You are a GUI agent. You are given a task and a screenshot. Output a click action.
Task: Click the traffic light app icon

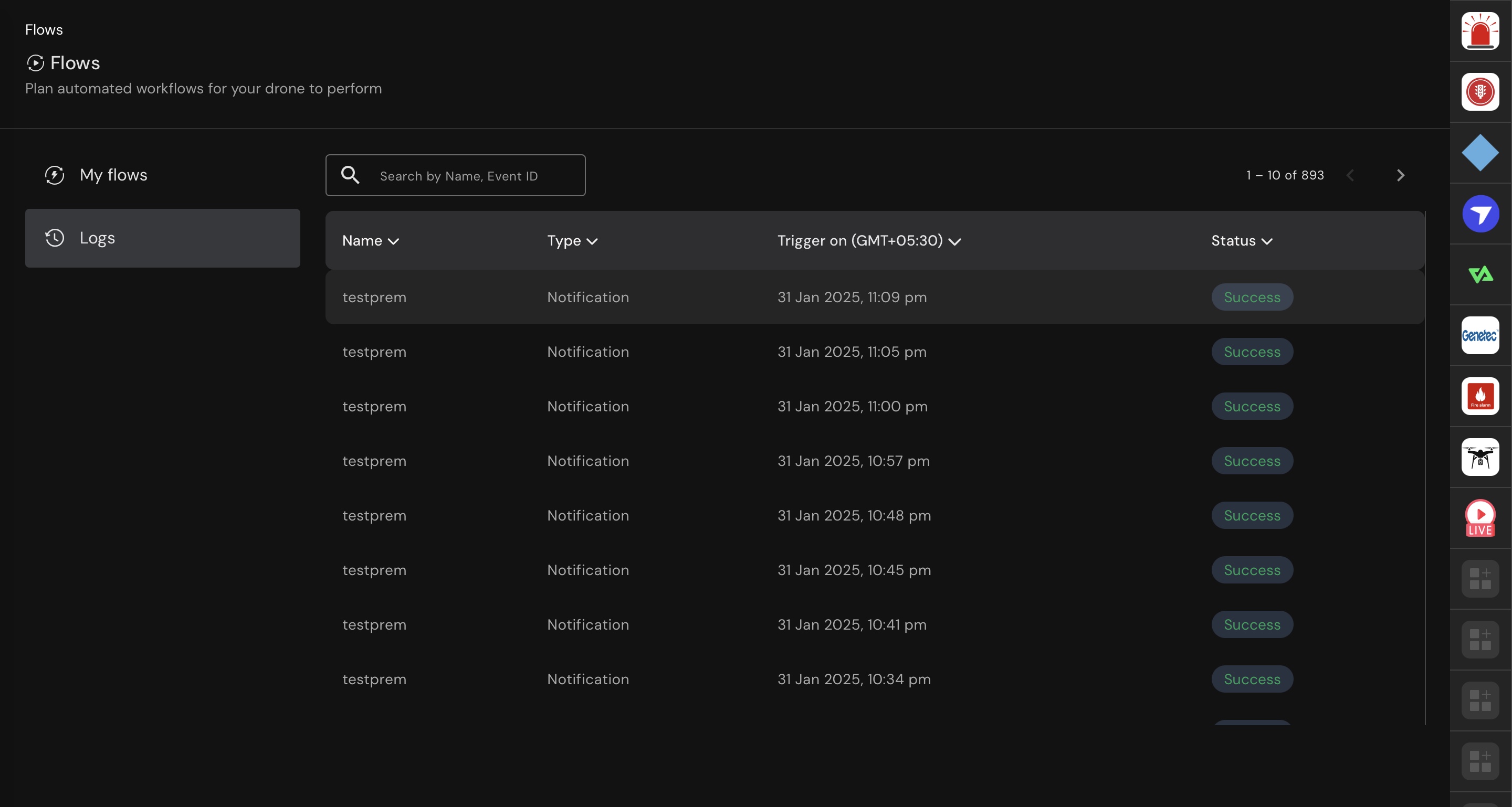pos(1480,92)
